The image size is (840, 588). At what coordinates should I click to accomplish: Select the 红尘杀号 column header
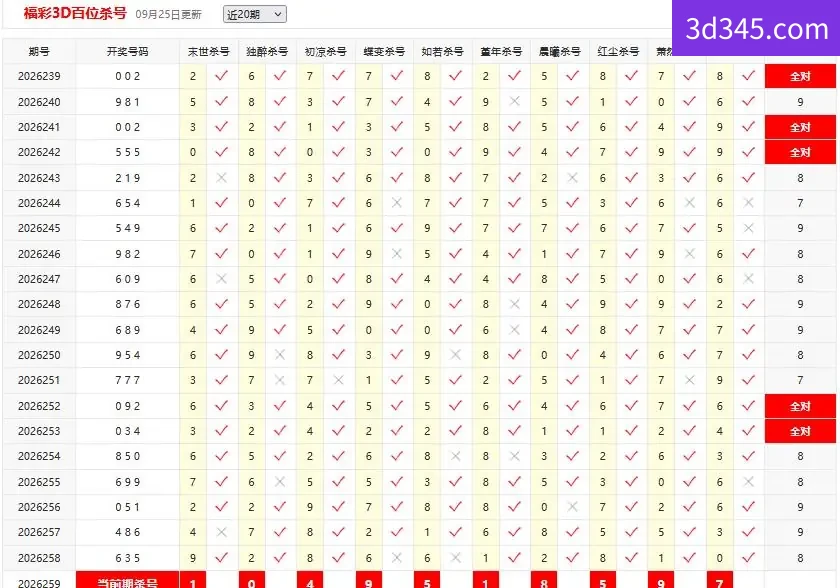pyautogui.click(x=618, y=51)
